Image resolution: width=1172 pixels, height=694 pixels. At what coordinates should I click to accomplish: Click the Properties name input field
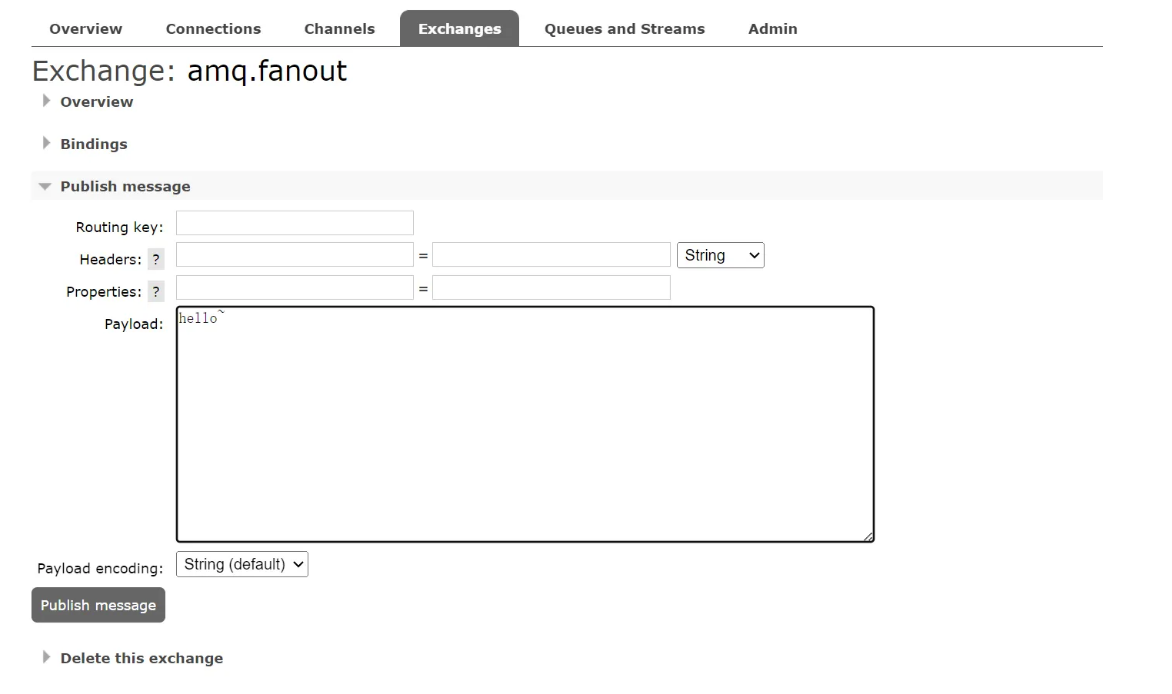click(295, 288)
